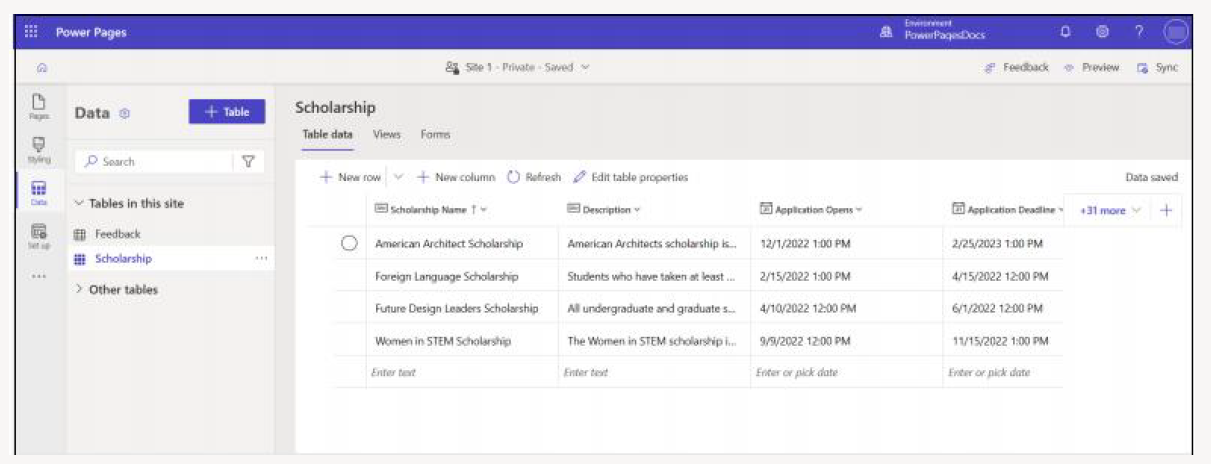Open Scholarship Name column header menu

(431, 210)
